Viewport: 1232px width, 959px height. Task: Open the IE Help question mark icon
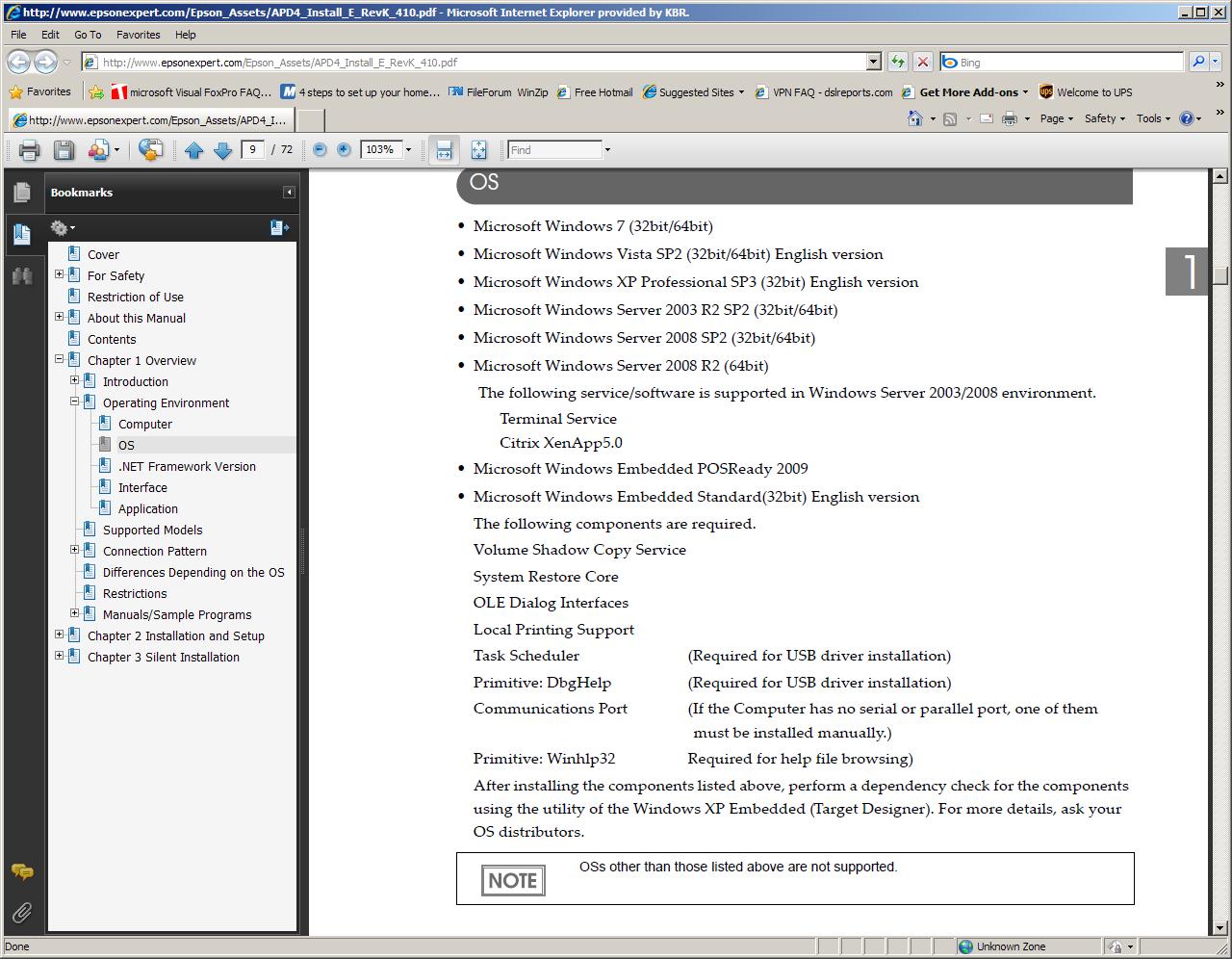click(1187, 118)
